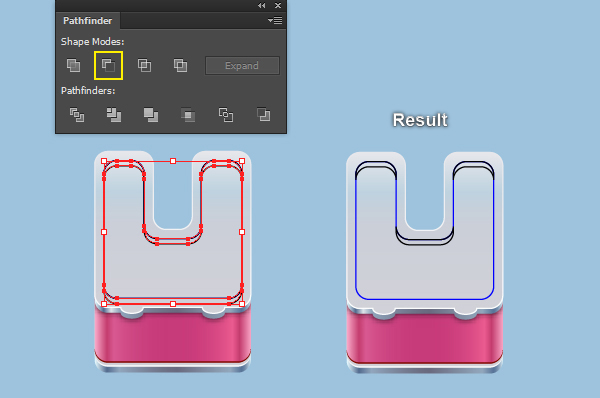Click the bottom-center selection handle
Screen dimensions: 600x398
coord(173,304)
